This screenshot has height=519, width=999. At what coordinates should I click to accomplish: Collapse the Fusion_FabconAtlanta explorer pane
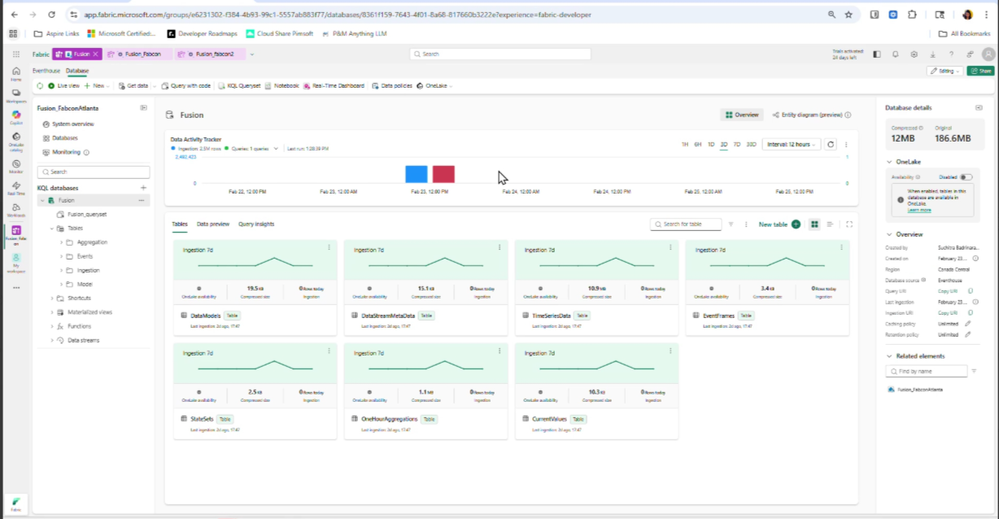(143, 108)
